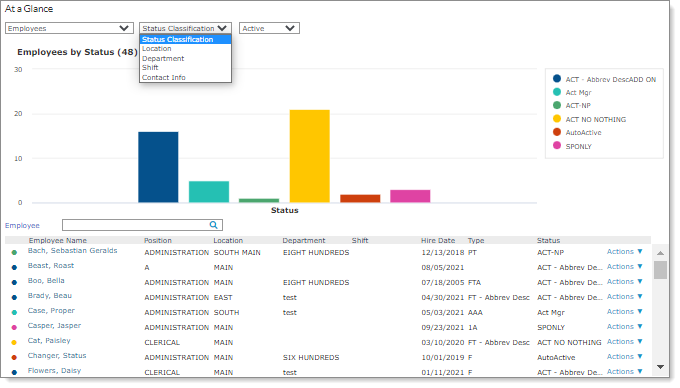680x388 pixels.
Task: Expand Actions menu for Flowers, Daisy
Action: (624, 372)
